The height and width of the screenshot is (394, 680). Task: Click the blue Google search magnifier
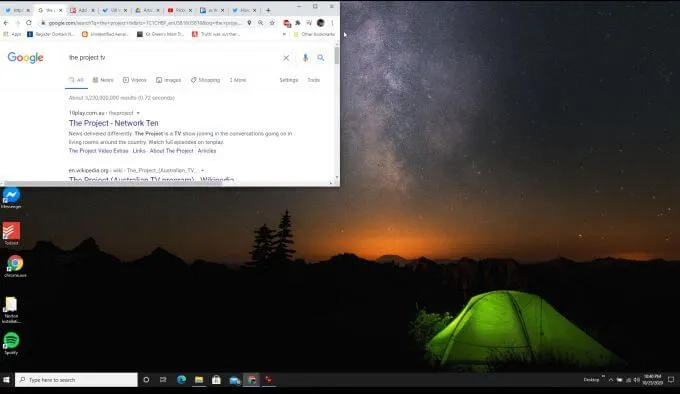click(x=320, y=58)
